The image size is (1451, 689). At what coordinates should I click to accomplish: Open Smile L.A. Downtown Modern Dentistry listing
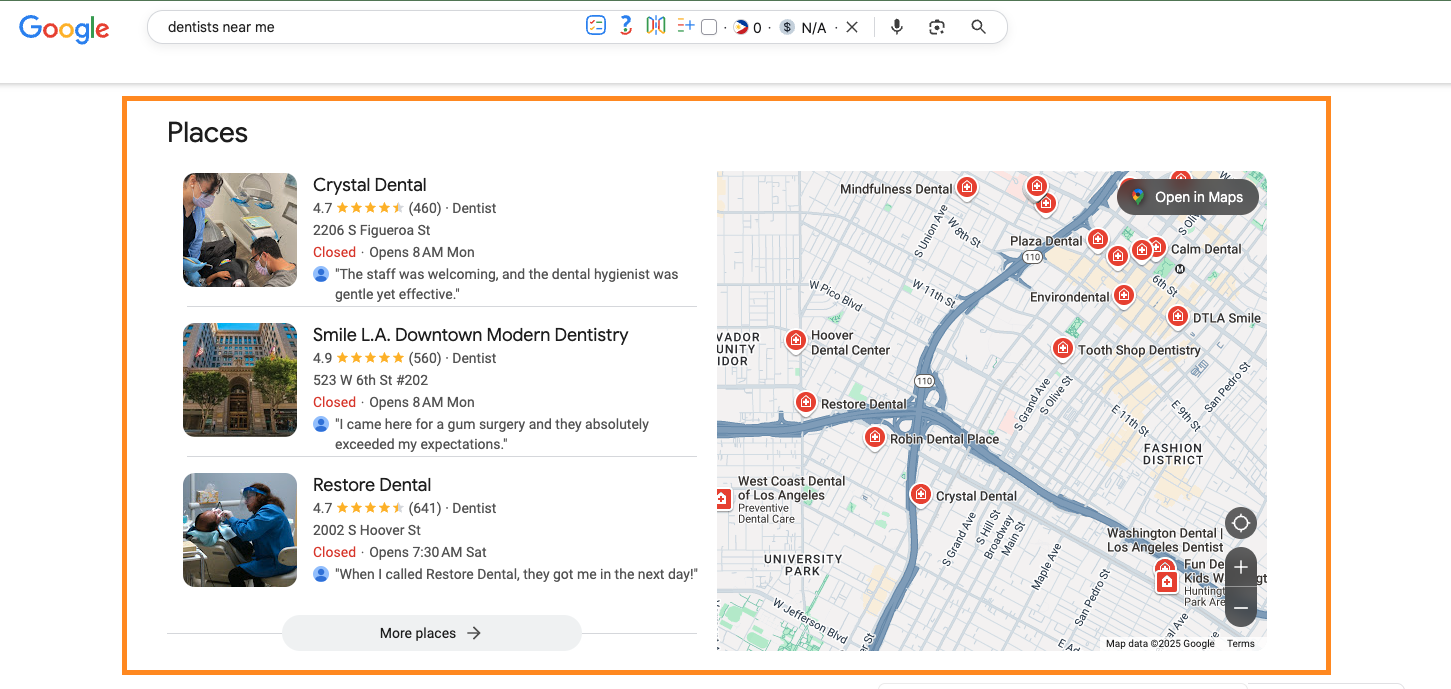click(471, 335)
